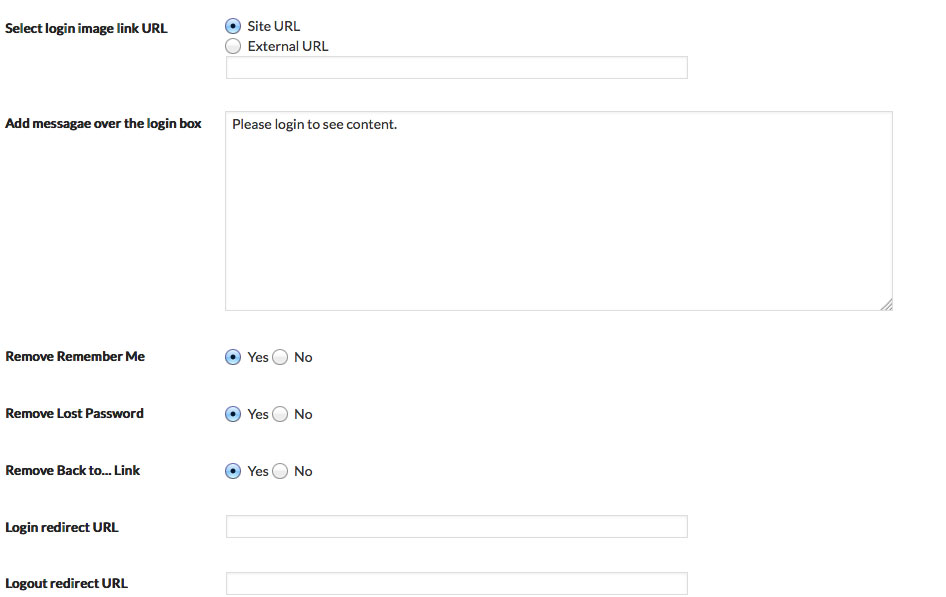Click the 'Remove Lost Password' label text
This screenshot has height=597, width=946.
tap(74, 414)
